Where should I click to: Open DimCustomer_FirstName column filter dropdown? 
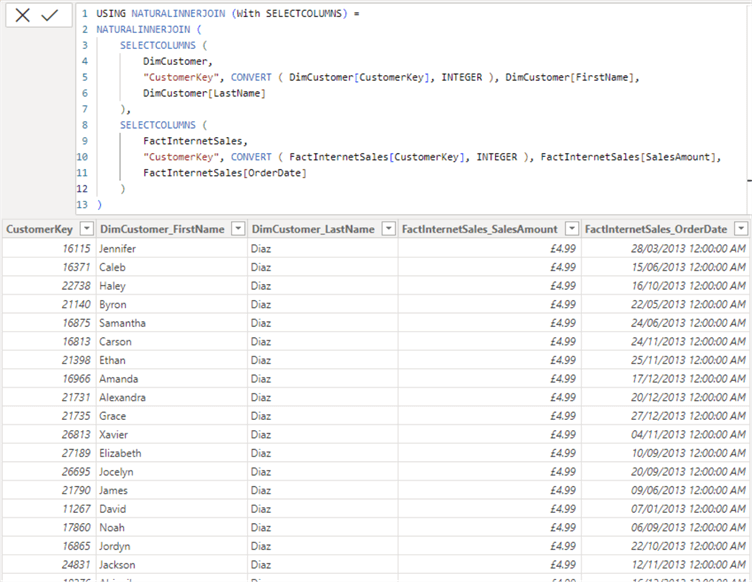tap(238, 229)
